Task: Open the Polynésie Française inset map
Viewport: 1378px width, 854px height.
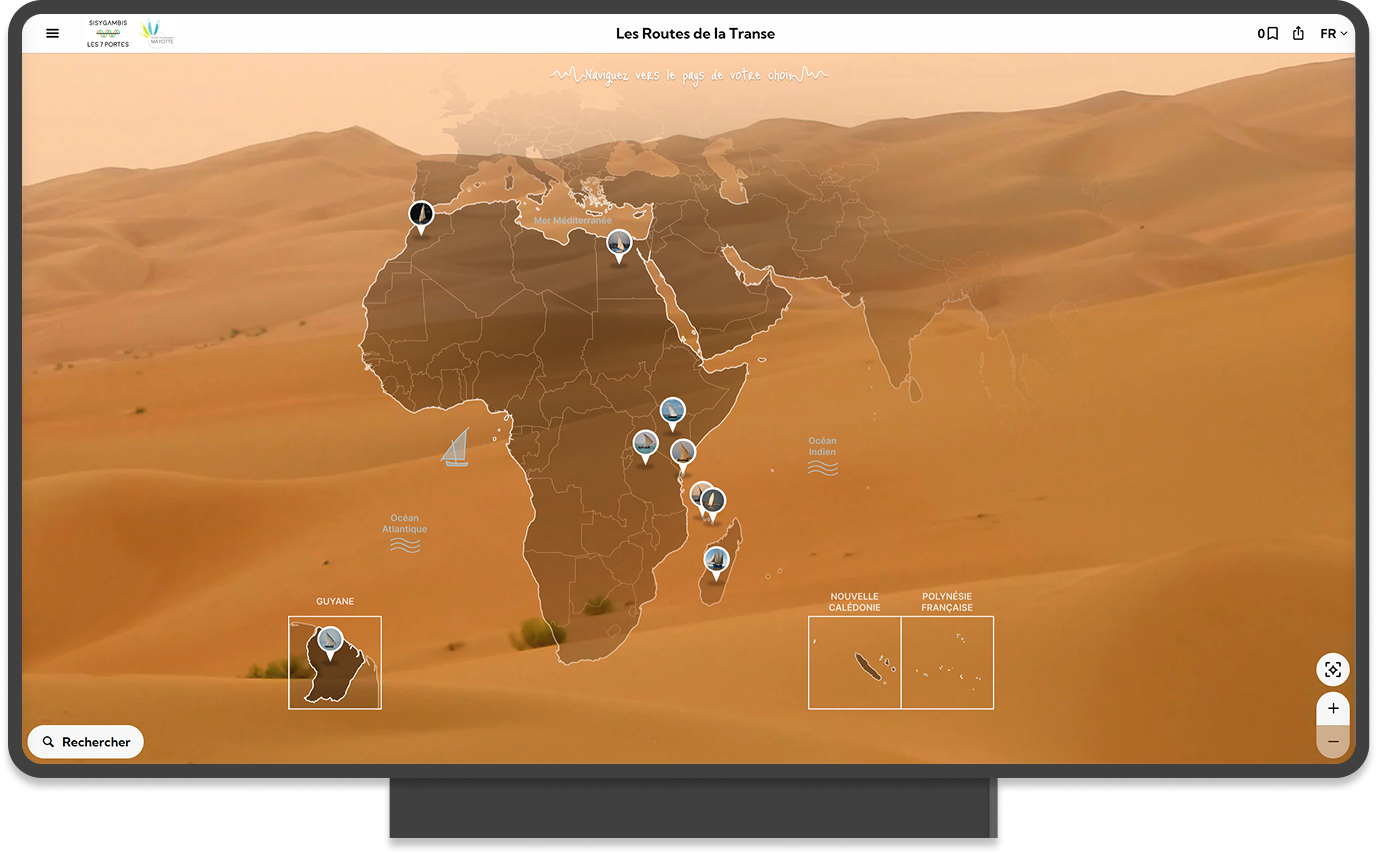Action: 947,662
